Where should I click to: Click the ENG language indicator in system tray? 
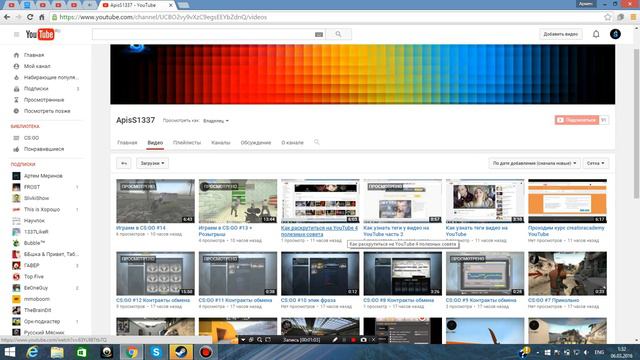pos(599,352)
